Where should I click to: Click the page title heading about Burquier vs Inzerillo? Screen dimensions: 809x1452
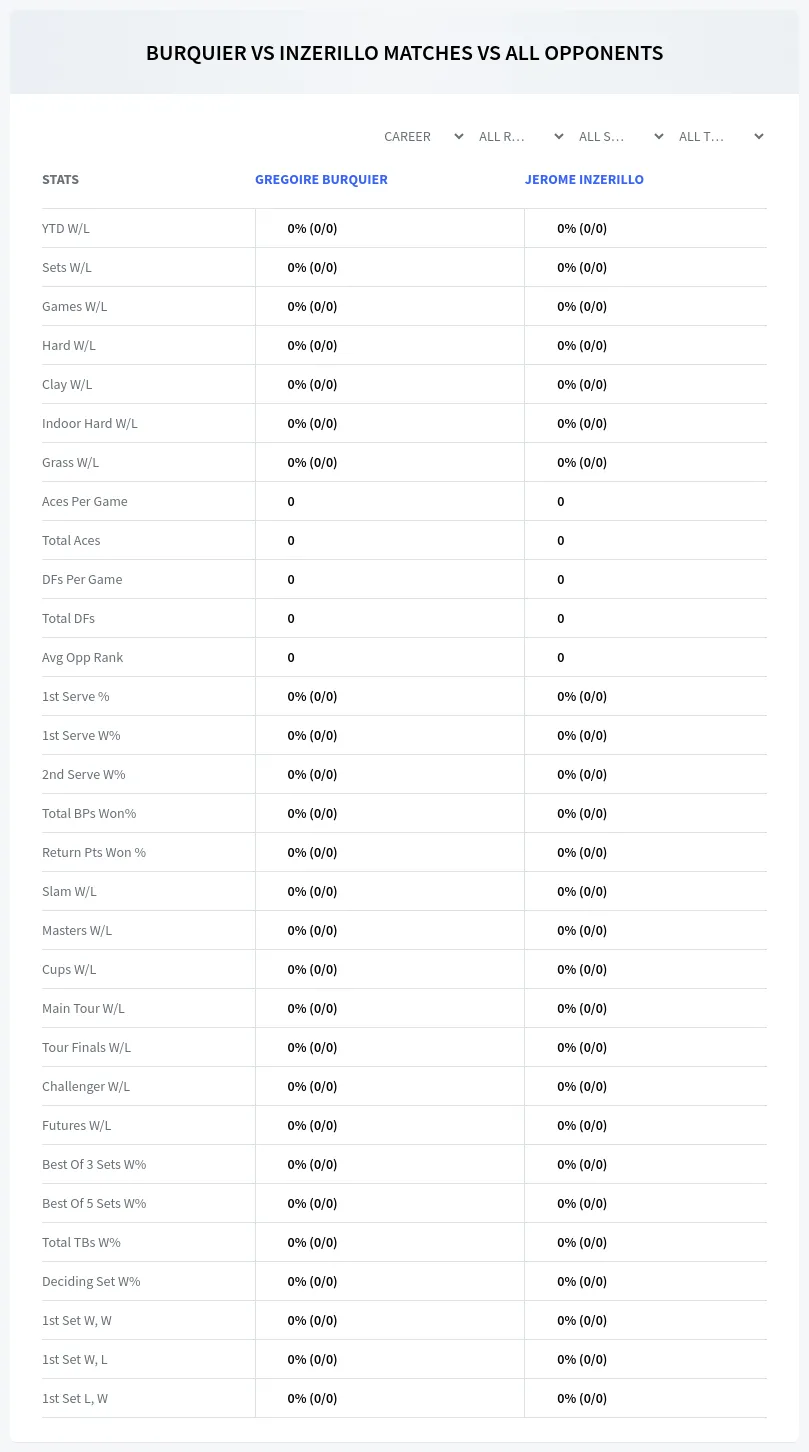[404, 53]
